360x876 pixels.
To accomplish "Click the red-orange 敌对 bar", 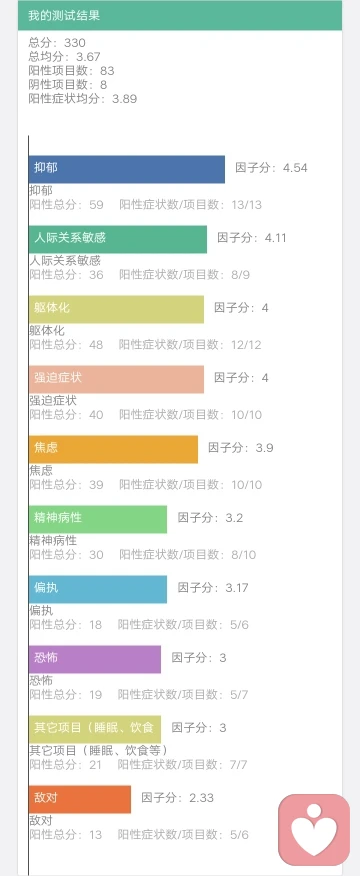I will (x=80, y=799).
